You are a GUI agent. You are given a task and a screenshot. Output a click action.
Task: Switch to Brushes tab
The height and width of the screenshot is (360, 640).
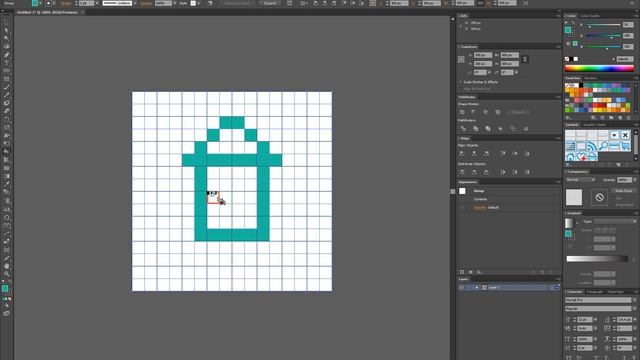point(590,78)
